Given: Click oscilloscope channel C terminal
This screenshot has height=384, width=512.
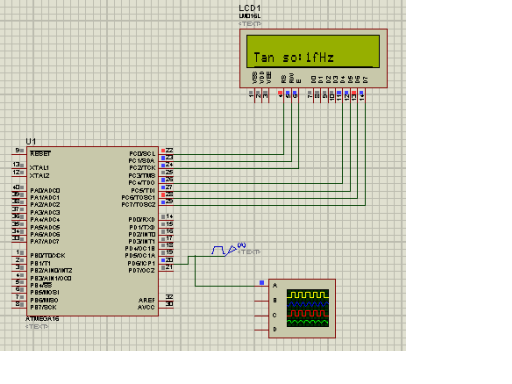Looking at the screenshot, I should (262, 315).
